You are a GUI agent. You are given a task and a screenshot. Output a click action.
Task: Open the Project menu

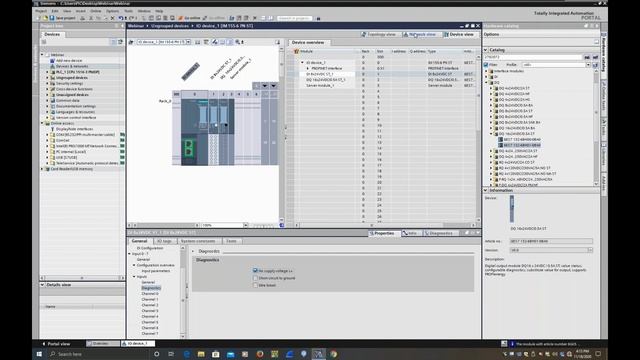[x=41, y=11]
